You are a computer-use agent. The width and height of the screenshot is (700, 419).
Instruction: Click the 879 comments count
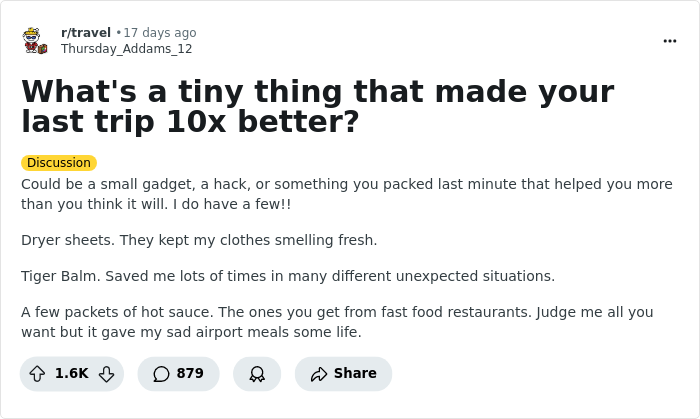[190, 374]
